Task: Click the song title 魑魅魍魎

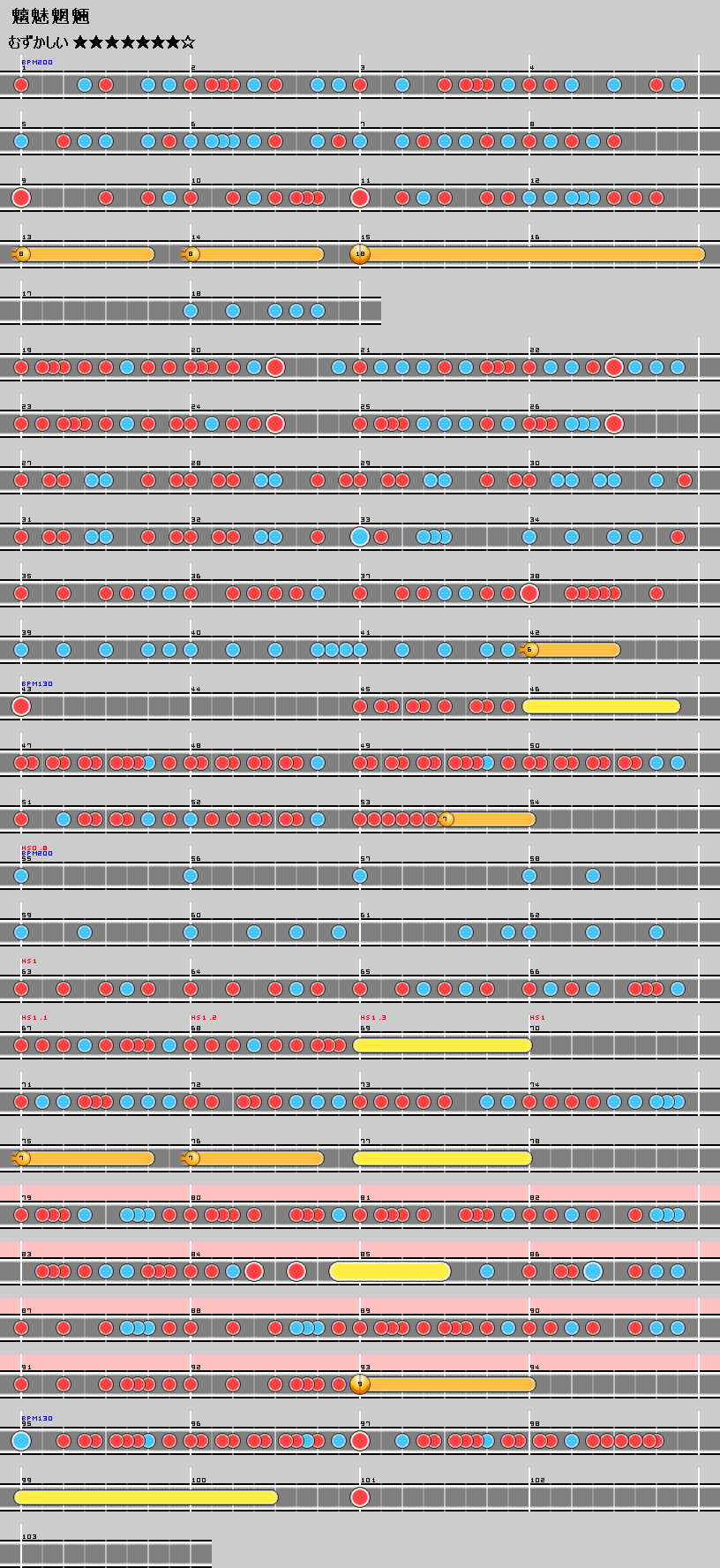Action: (x=50, y=17)
